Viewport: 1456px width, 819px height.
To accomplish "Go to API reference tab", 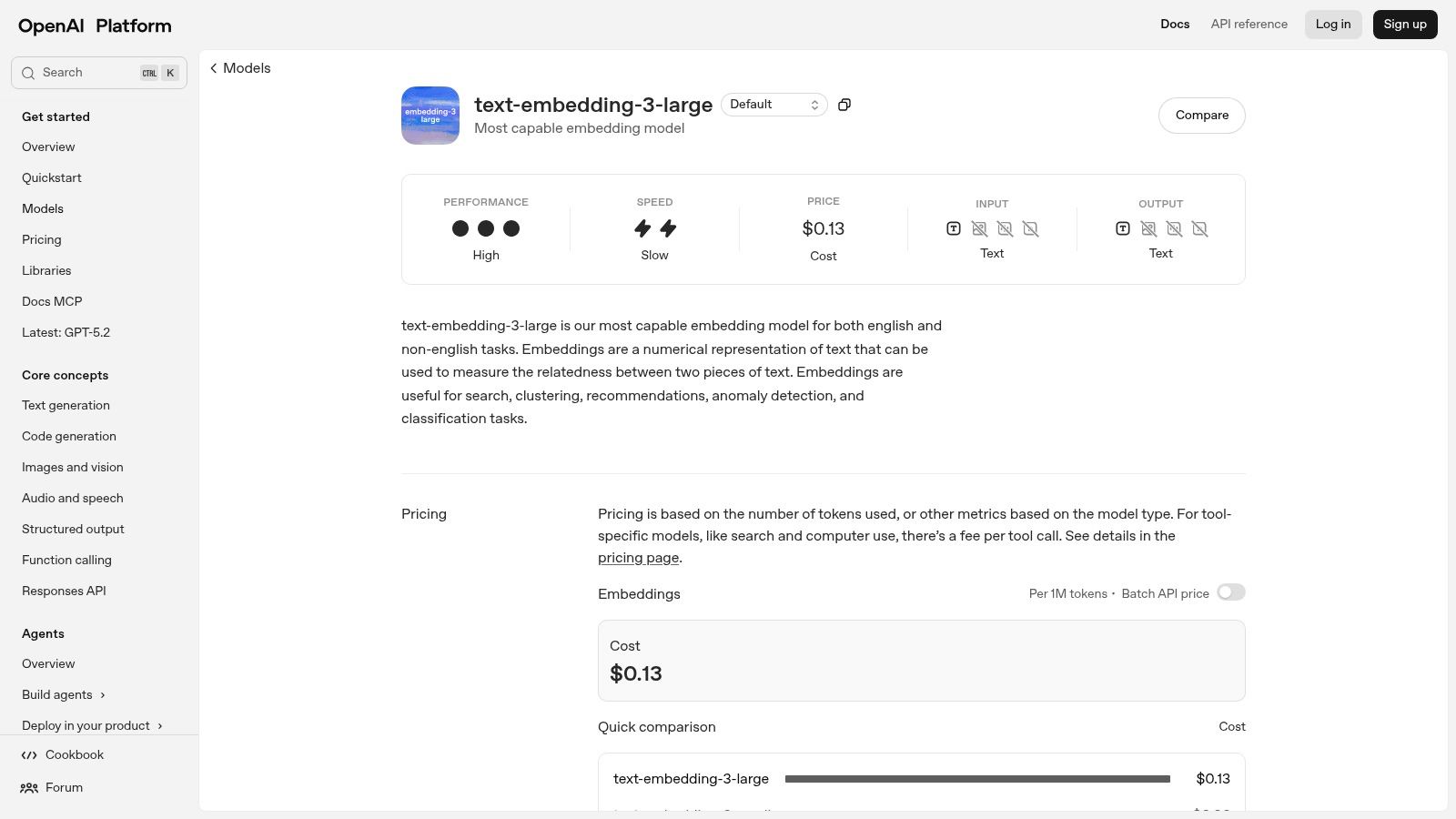I will point(1249,25).
